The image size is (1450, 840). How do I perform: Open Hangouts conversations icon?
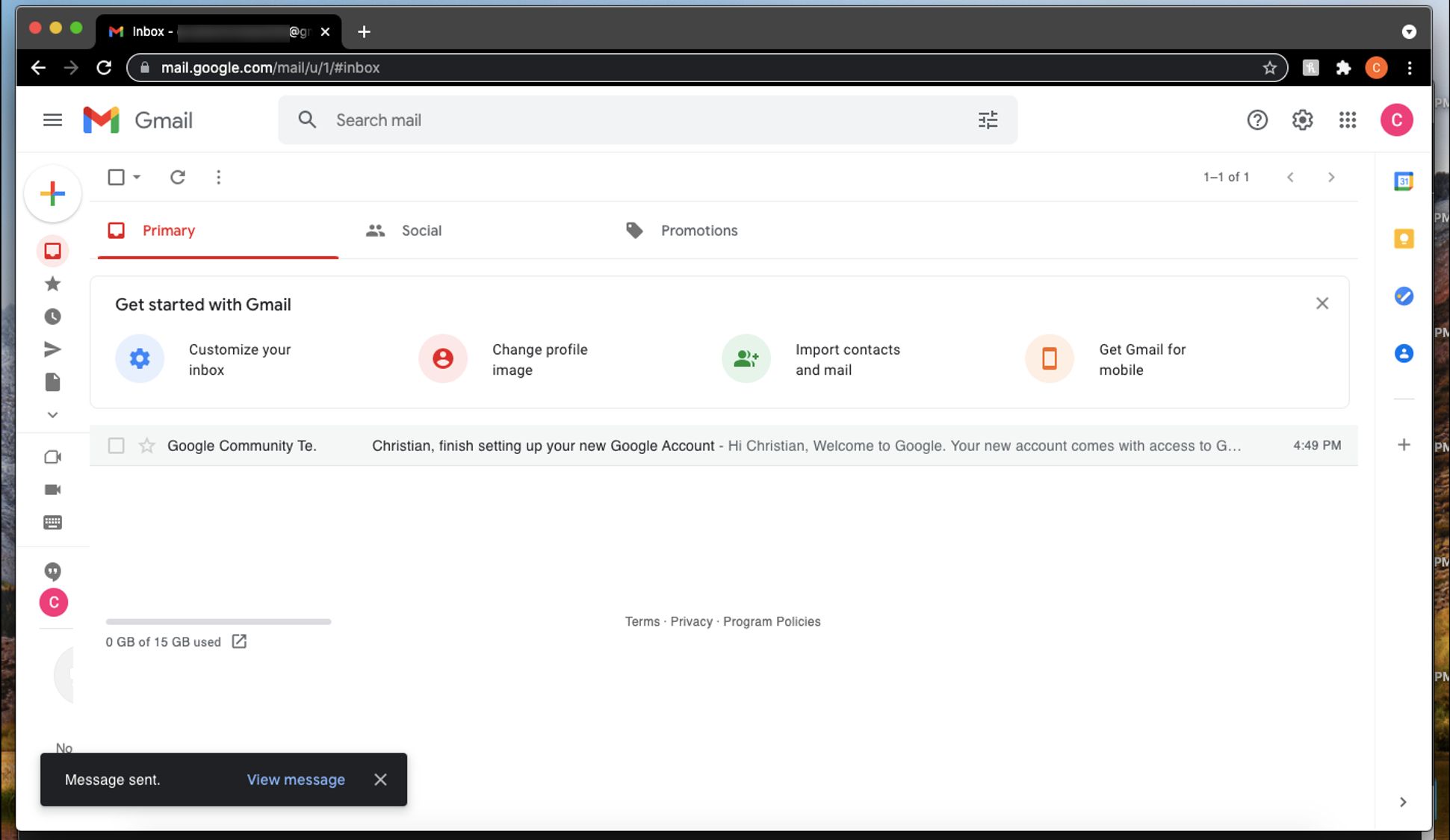coord(52,572)
